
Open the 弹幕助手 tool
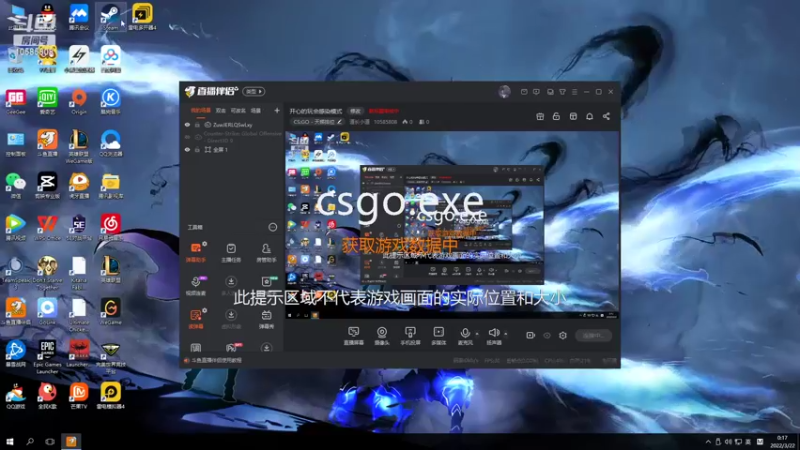tap(196, 253)
